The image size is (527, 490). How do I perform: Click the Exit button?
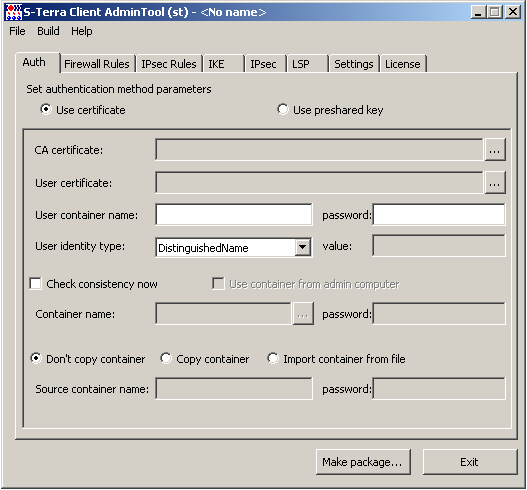point(470,462)
